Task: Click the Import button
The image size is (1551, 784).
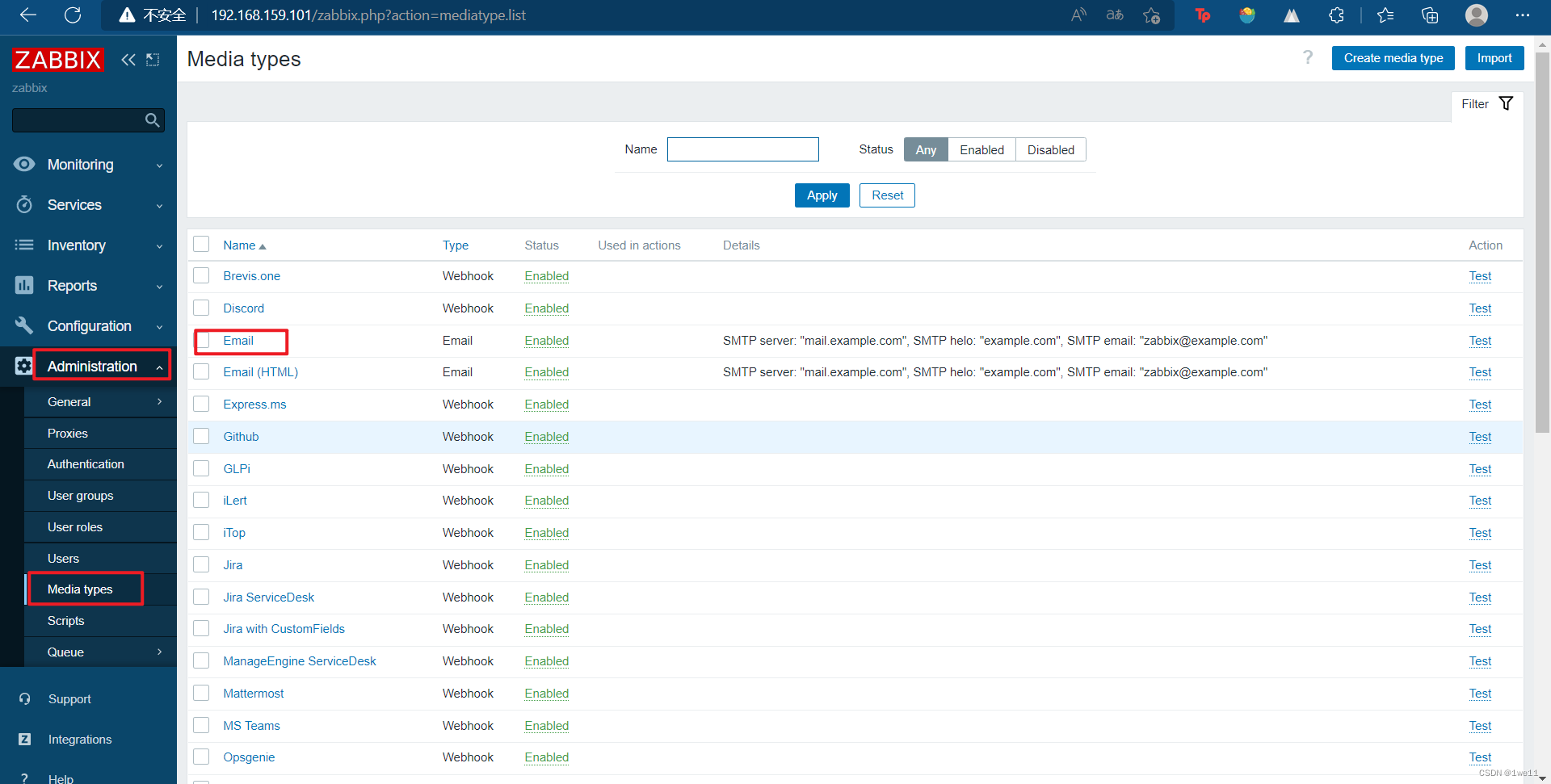Action: (1494, 58)
